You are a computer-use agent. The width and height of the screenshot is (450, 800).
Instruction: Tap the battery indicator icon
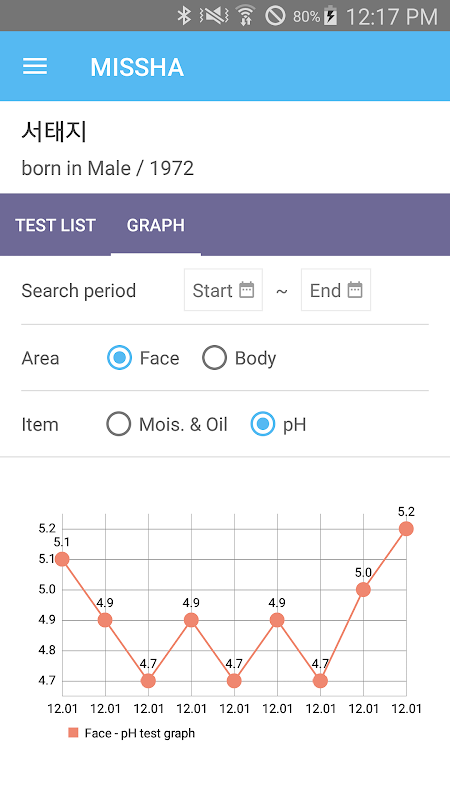331,16
